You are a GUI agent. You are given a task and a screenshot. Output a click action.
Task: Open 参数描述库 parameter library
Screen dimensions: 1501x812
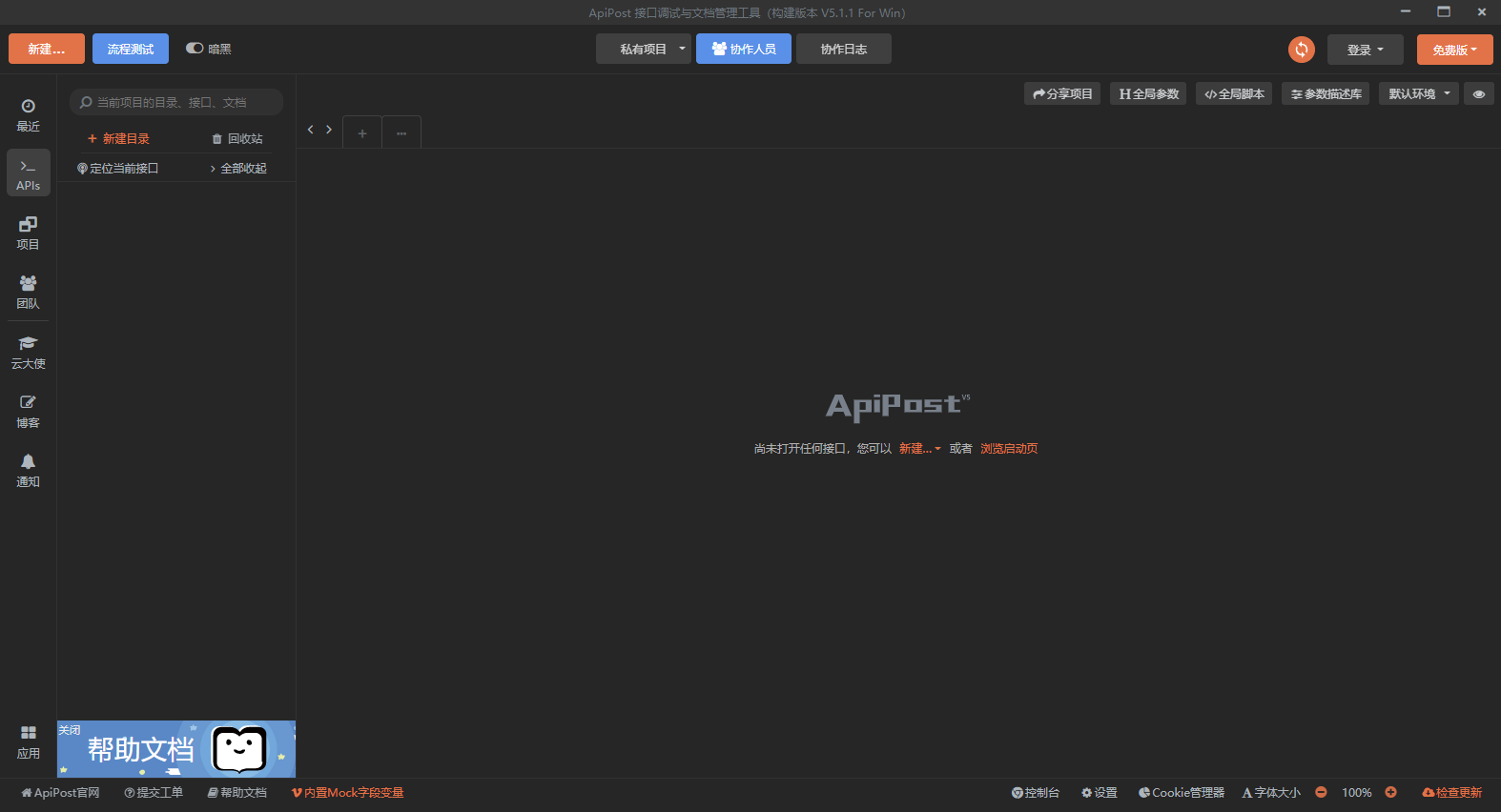[x=1326, y=93]
